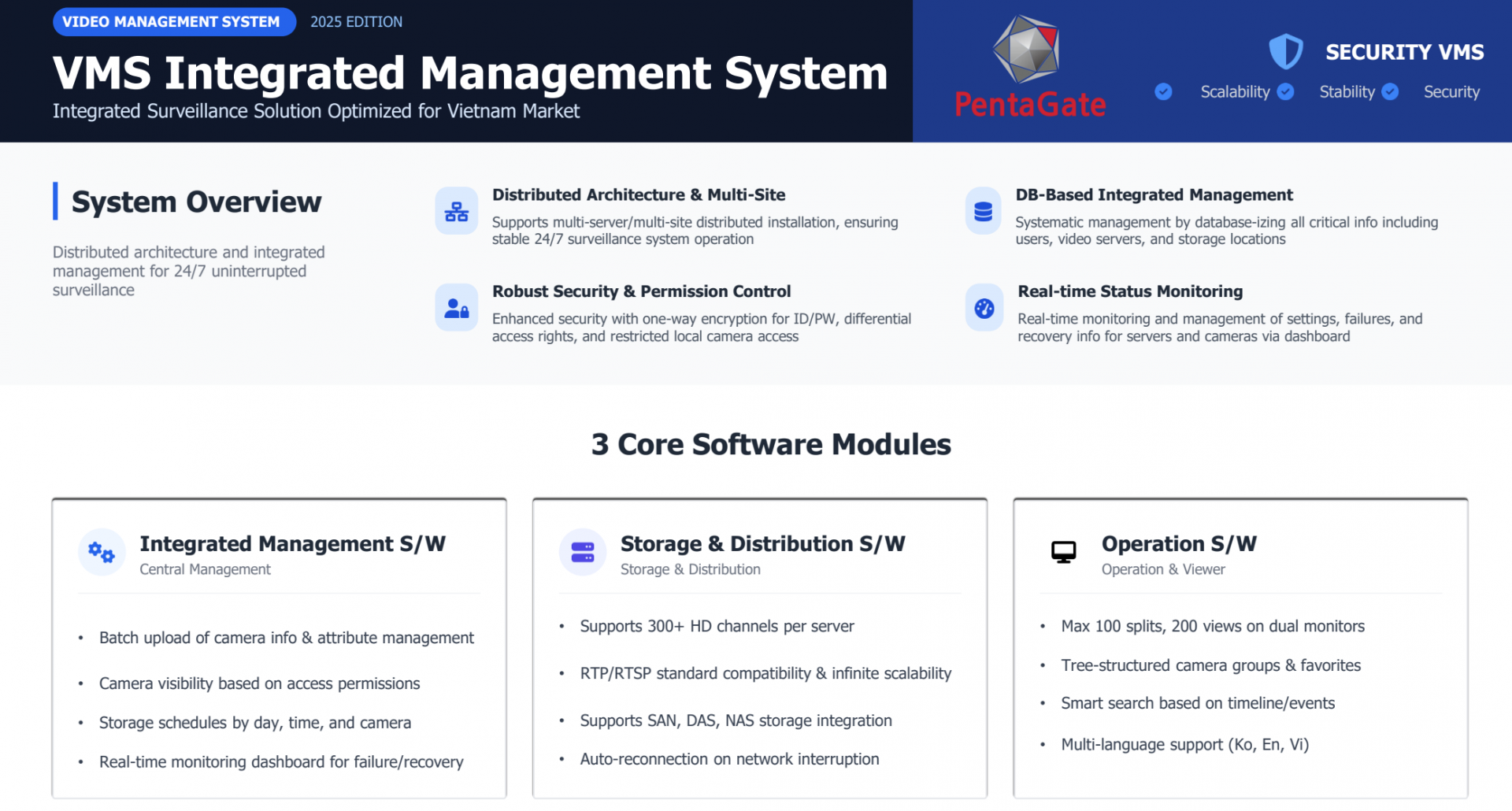Screen dimensions: 1512x811
Task: Click Robust Security & Permission Control heading
Action: click(x=641, y=291)
